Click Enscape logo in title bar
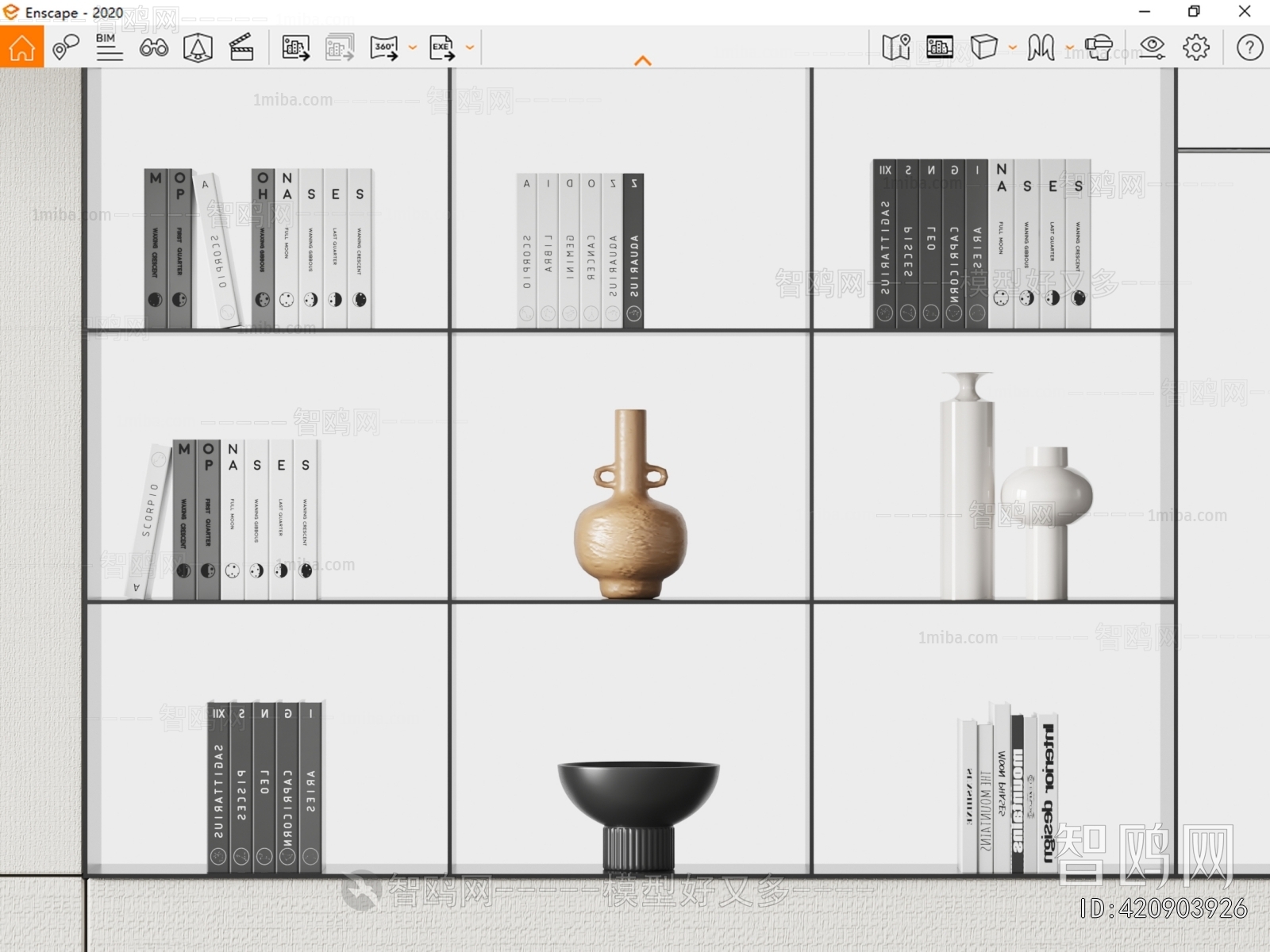This screenshot has height=952, width=1270. click(x=11, y=12)
